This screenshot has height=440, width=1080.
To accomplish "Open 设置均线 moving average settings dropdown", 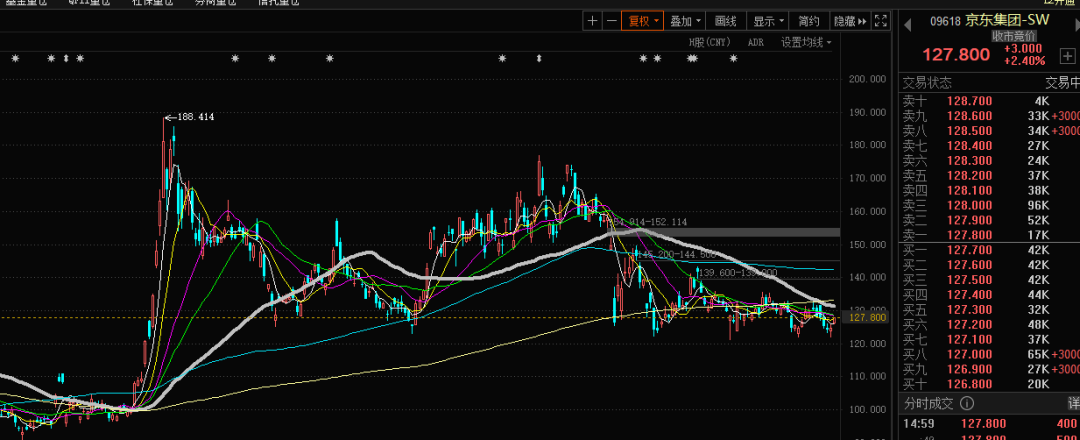I will pyautogui.click(x=806, y=42).
